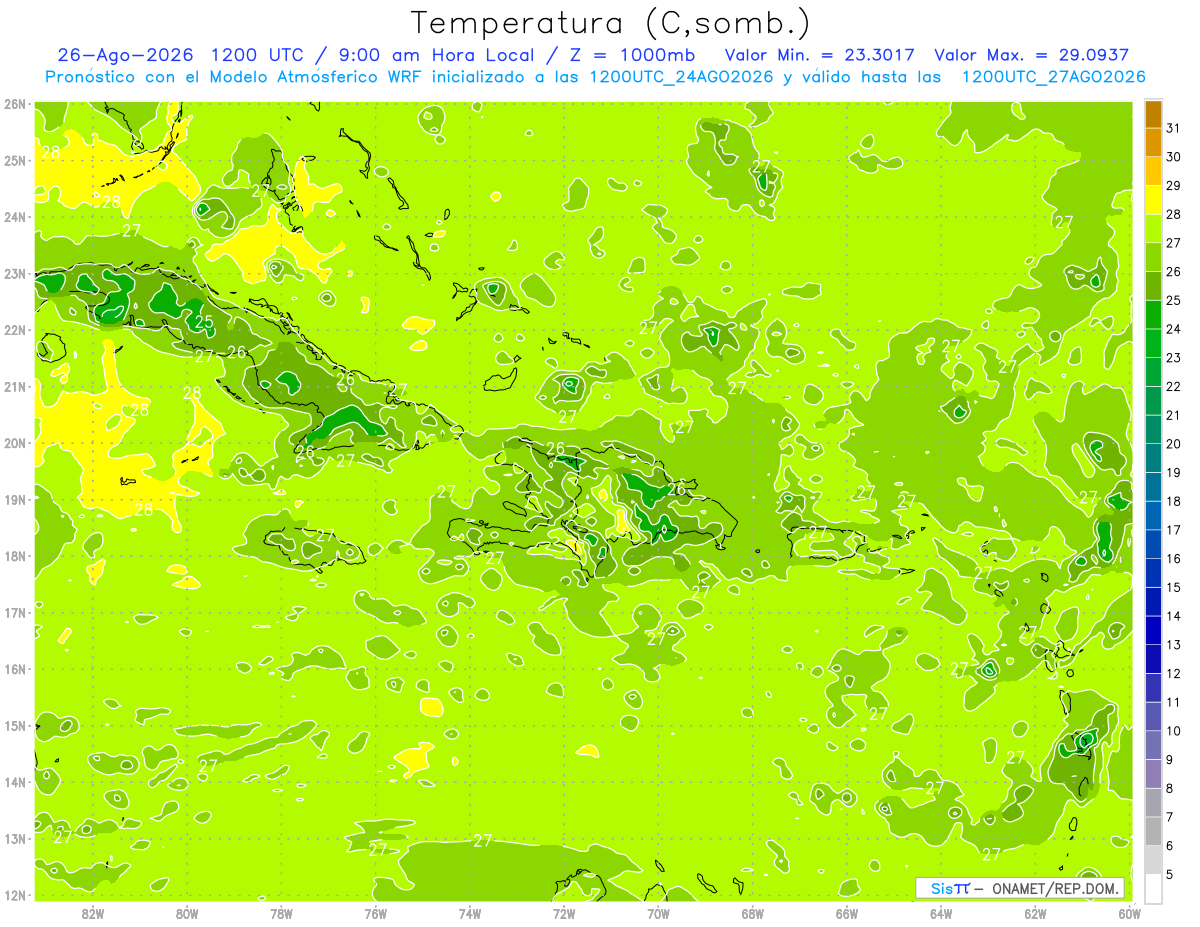This screenshot has width=1200, height=927.
Task: Click the longitude label "72W"
Action: [564, 914]
